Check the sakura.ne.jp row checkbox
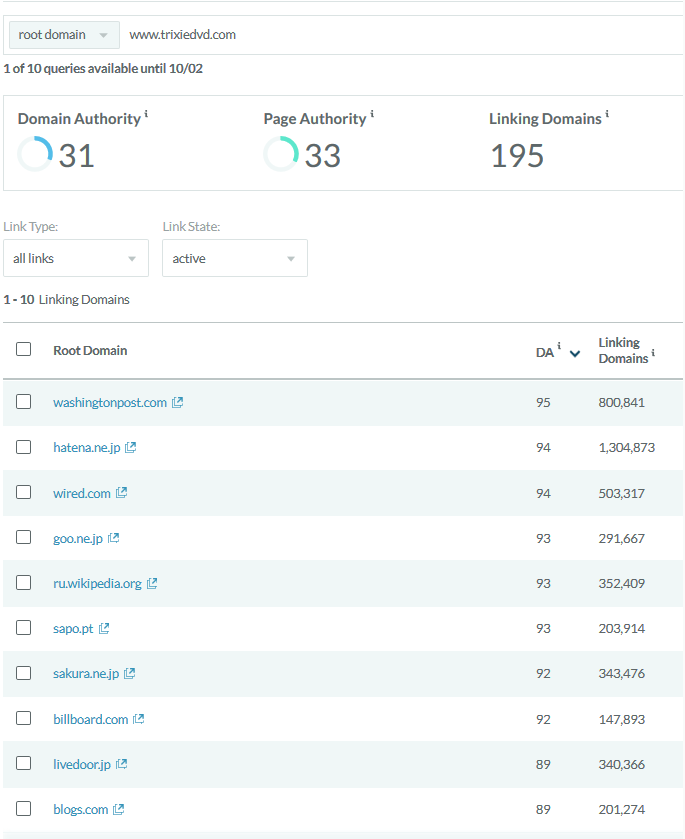685x839 pixels. [24, 673]
